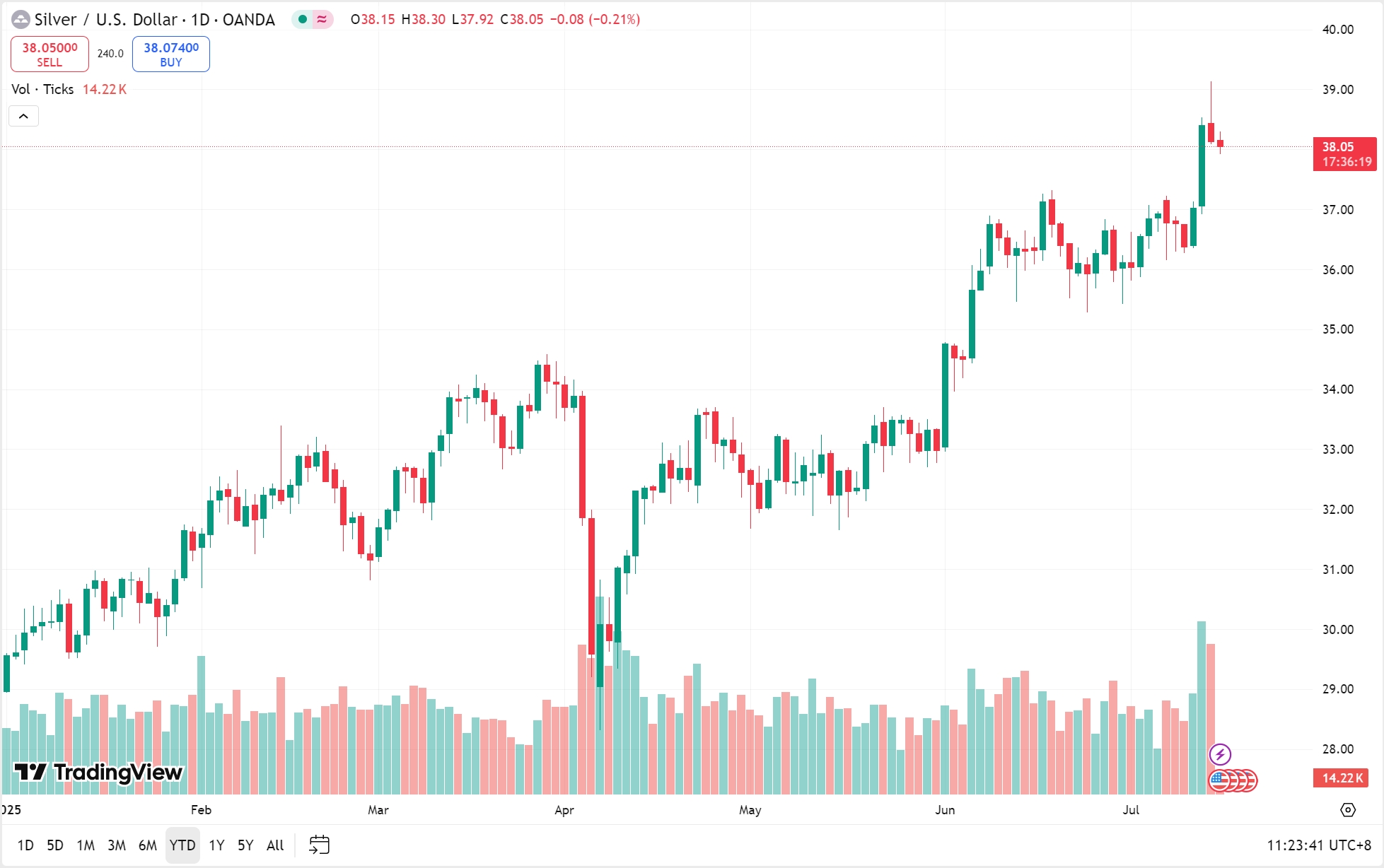Click the TradingView logo
This screenshot has height=868, width=1384.
98,772
